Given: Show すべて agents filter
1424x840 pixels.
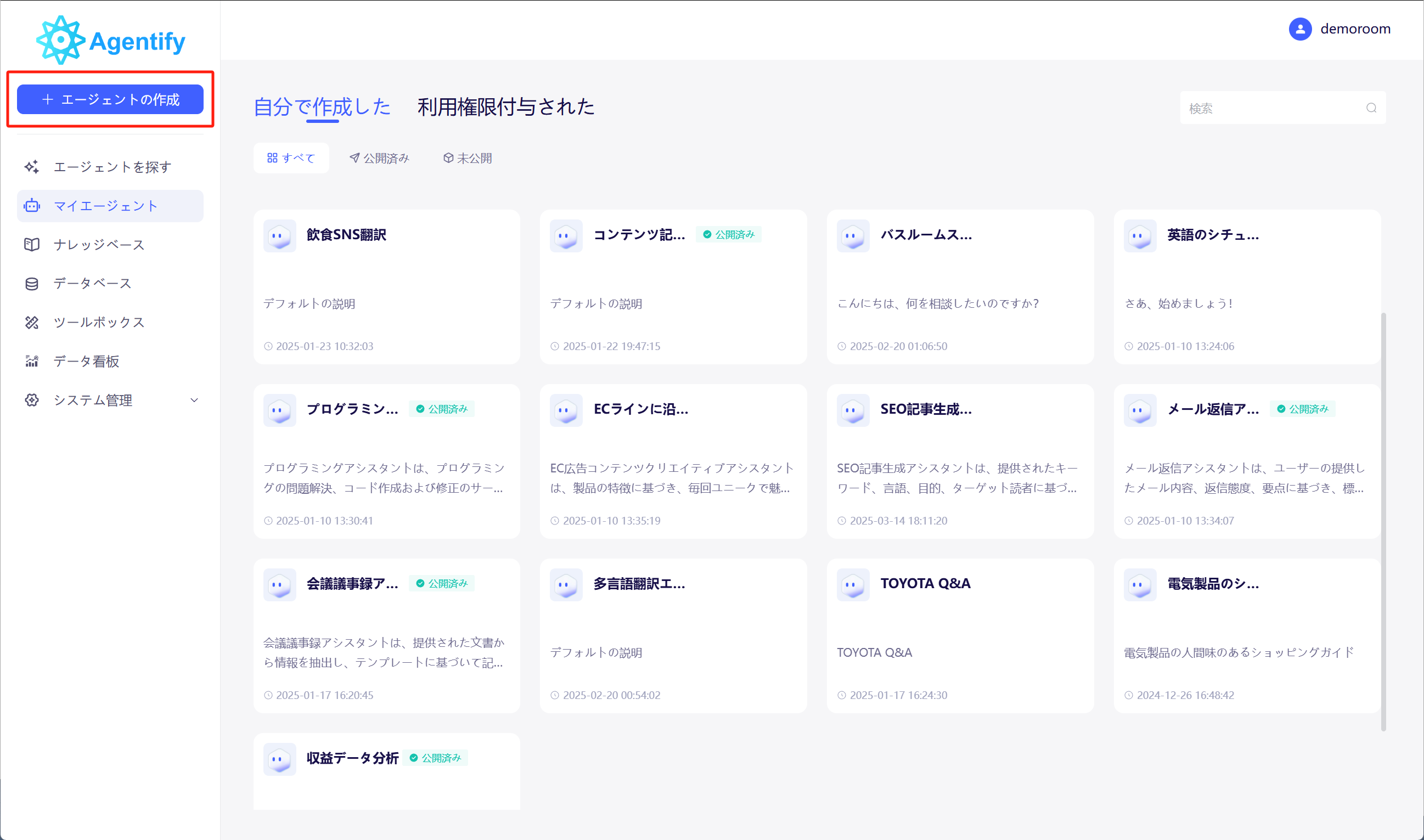Looking at the screenshot, I should coord(291,158).
